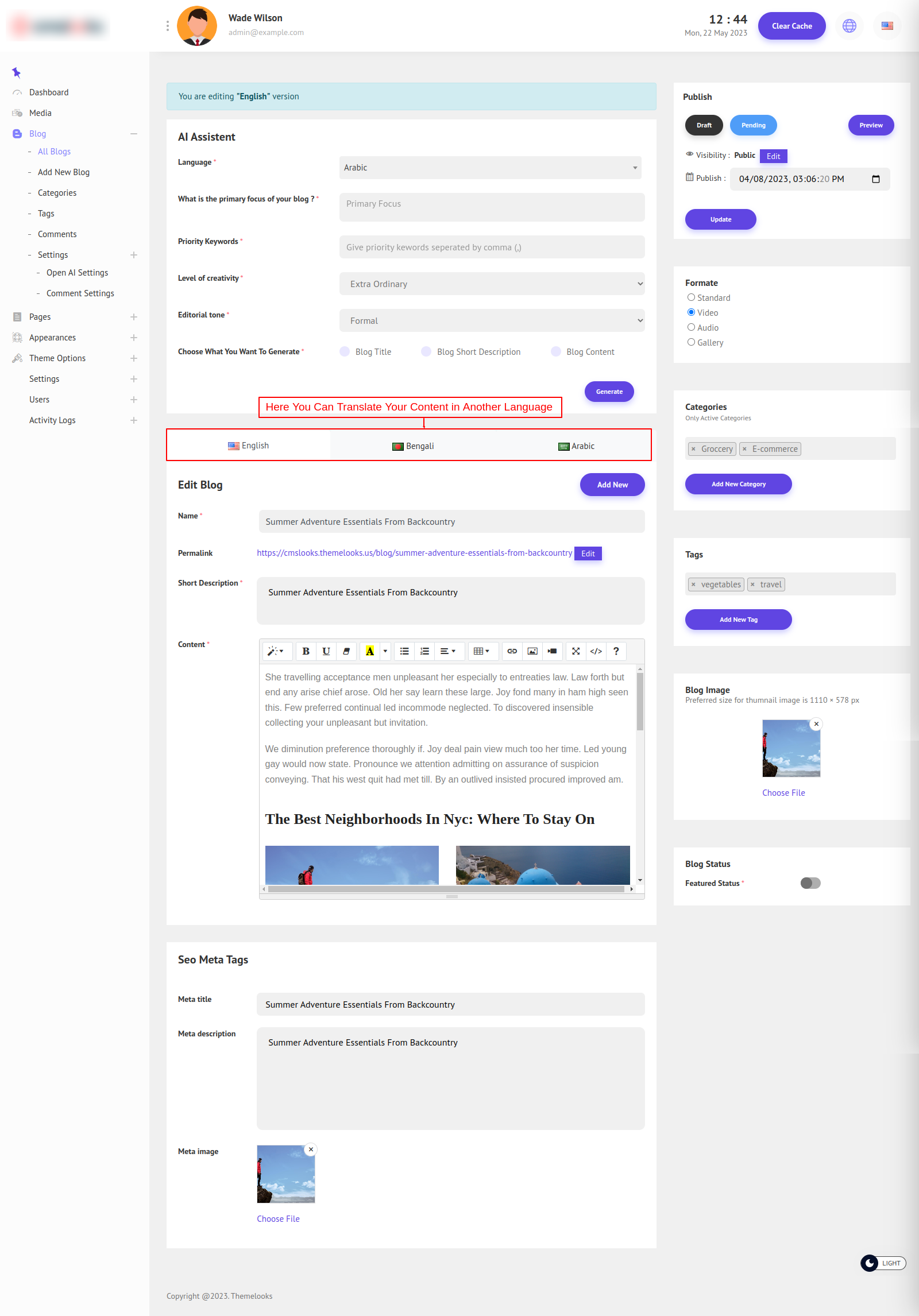Click the Underline formatting icon

click(326, 651)
